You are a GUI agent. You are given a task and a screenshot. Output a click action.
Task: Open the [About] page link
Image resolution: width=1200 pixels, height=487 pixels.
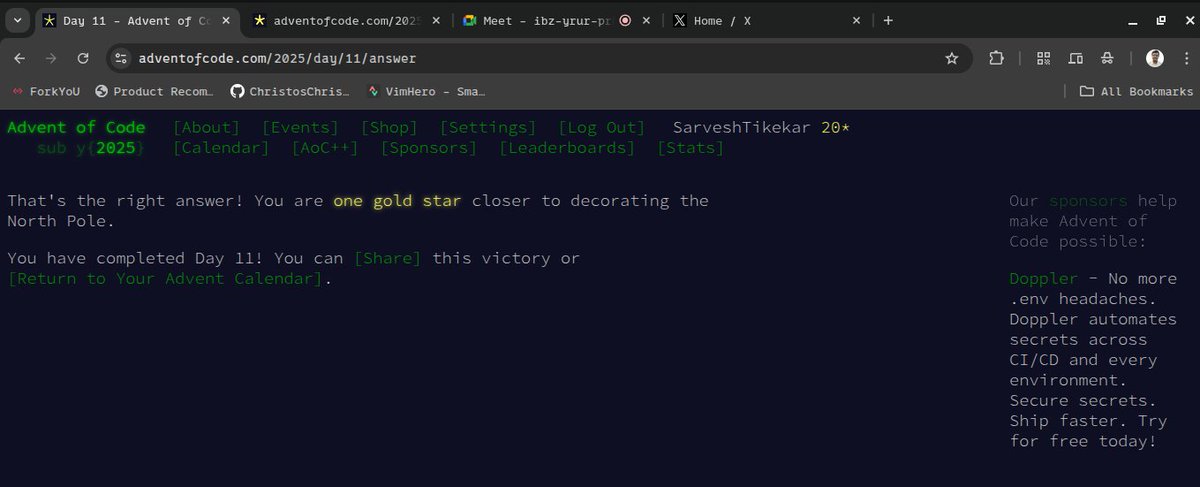[206, 127]
